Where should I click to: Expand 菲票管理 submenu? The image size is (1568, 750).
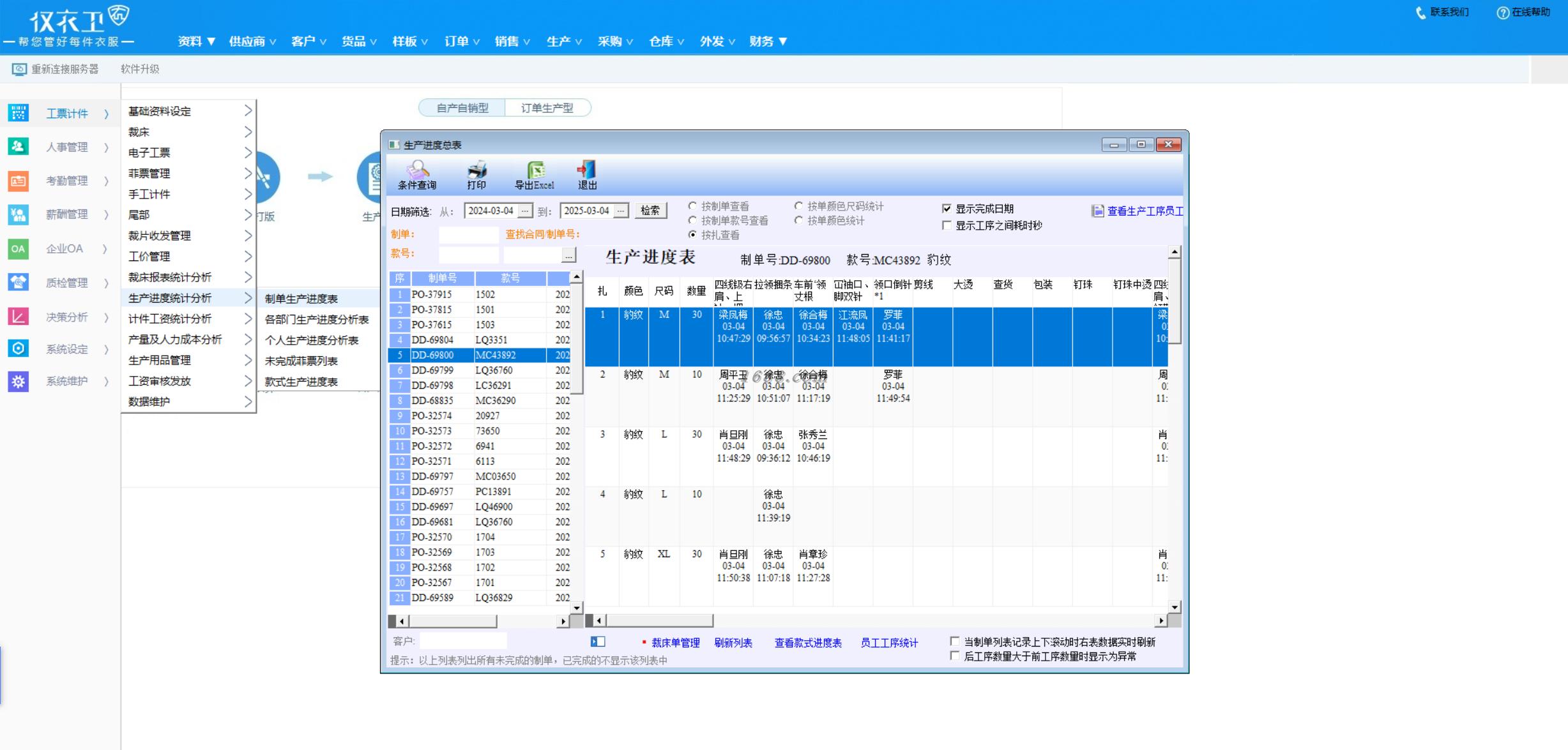pos(189,174)
